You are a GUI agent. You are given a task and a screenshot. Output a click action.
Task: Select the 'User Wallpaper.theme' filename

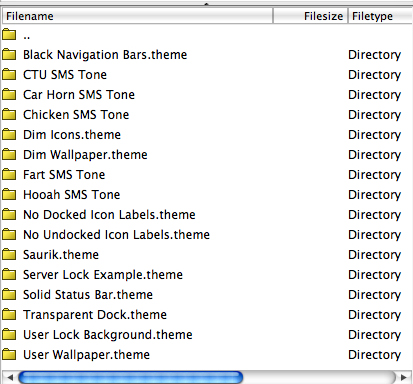tap(86, 355)
